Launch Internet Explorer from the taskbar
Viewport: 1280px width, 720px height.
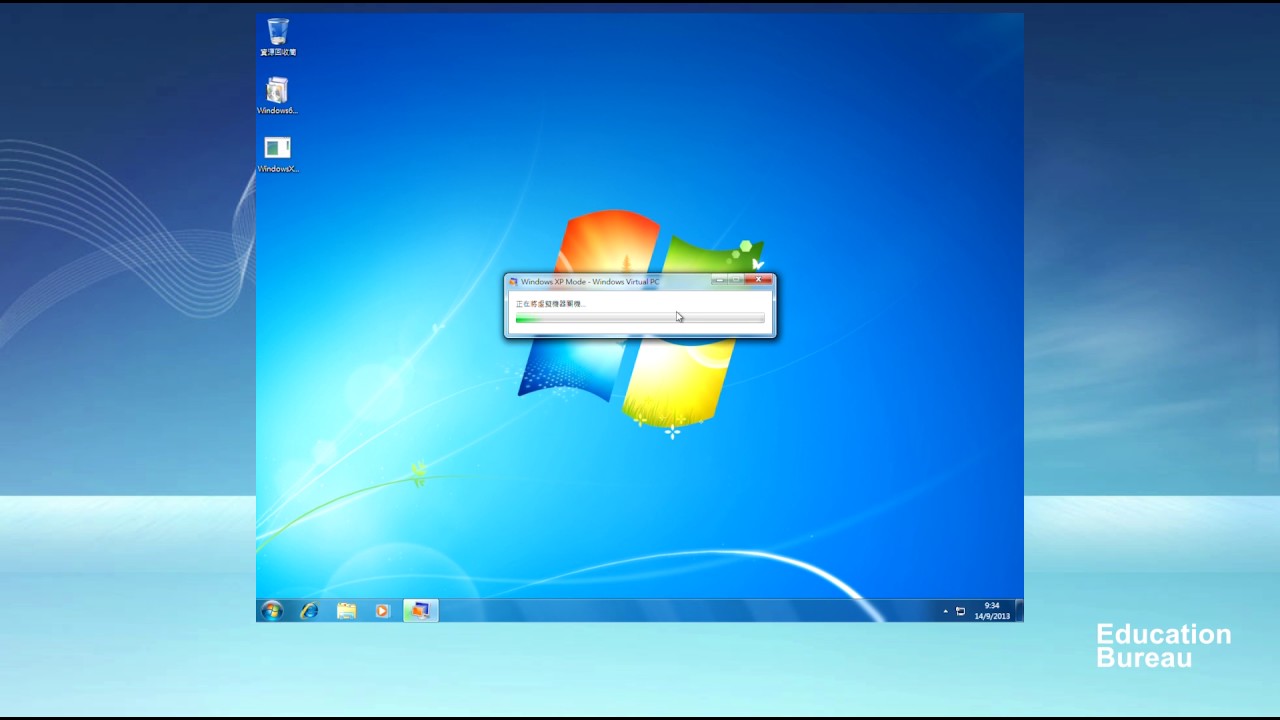[309, 610]
